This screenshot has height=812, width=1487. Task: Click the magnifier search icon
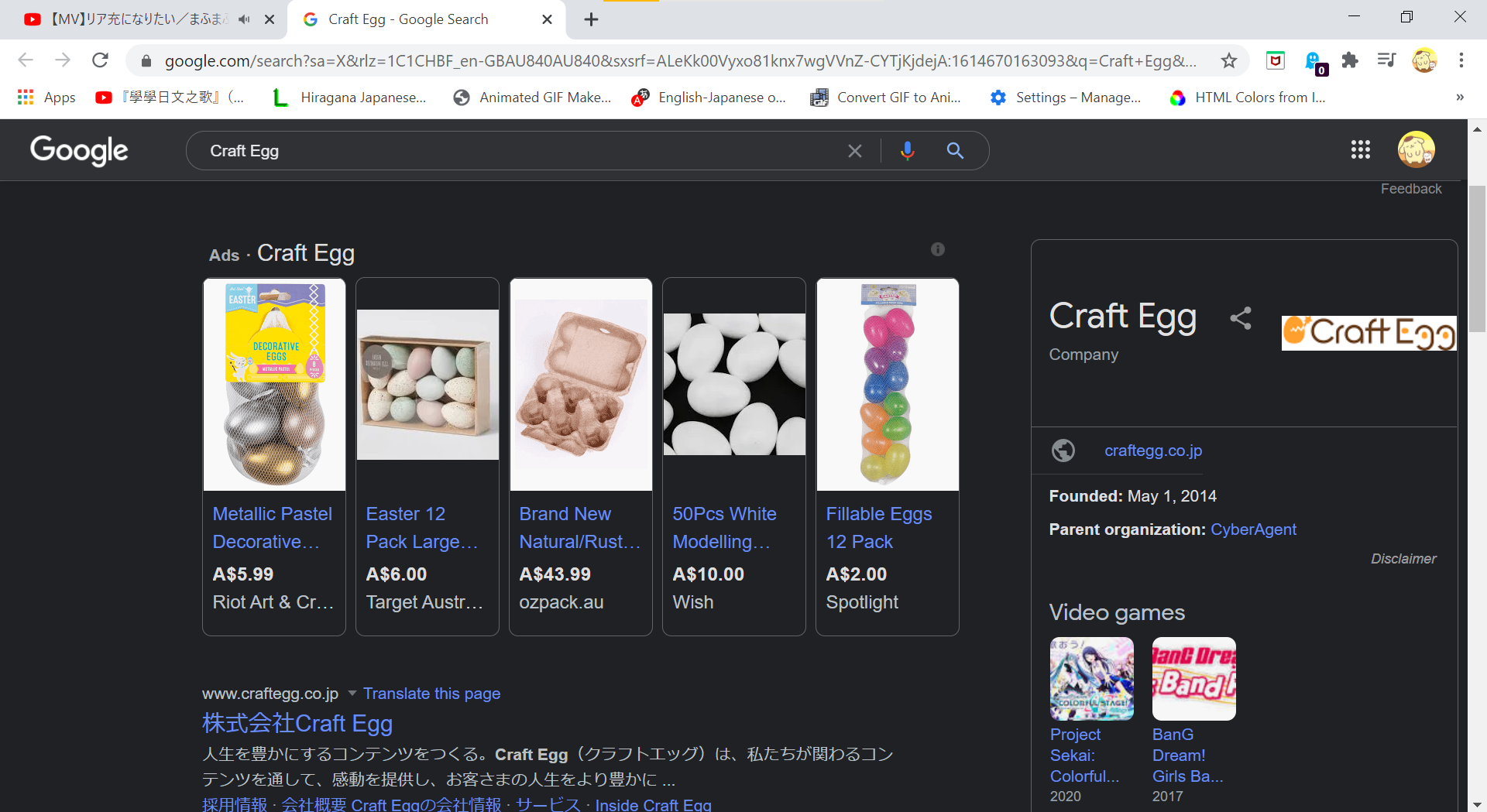[x=955, y=151]
